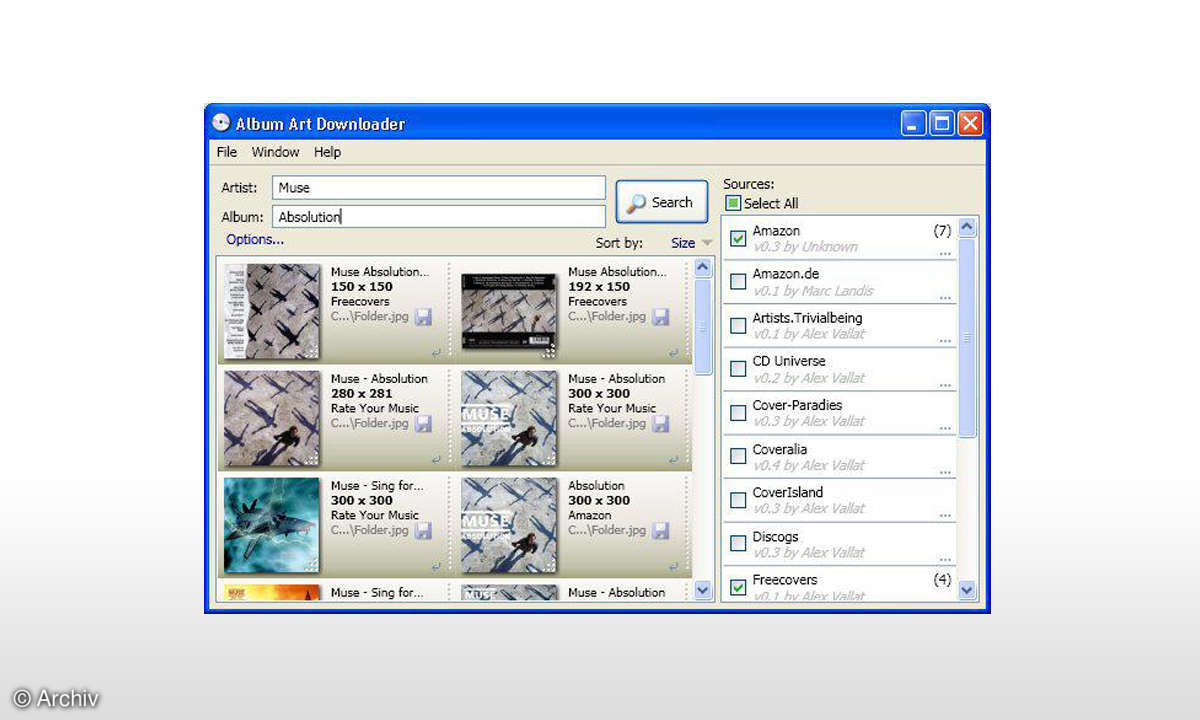This screenshot has height=720, width=1200.
Task: Save the 280 x 281 Rate Your Music cover
Action: tap(423, 424)
